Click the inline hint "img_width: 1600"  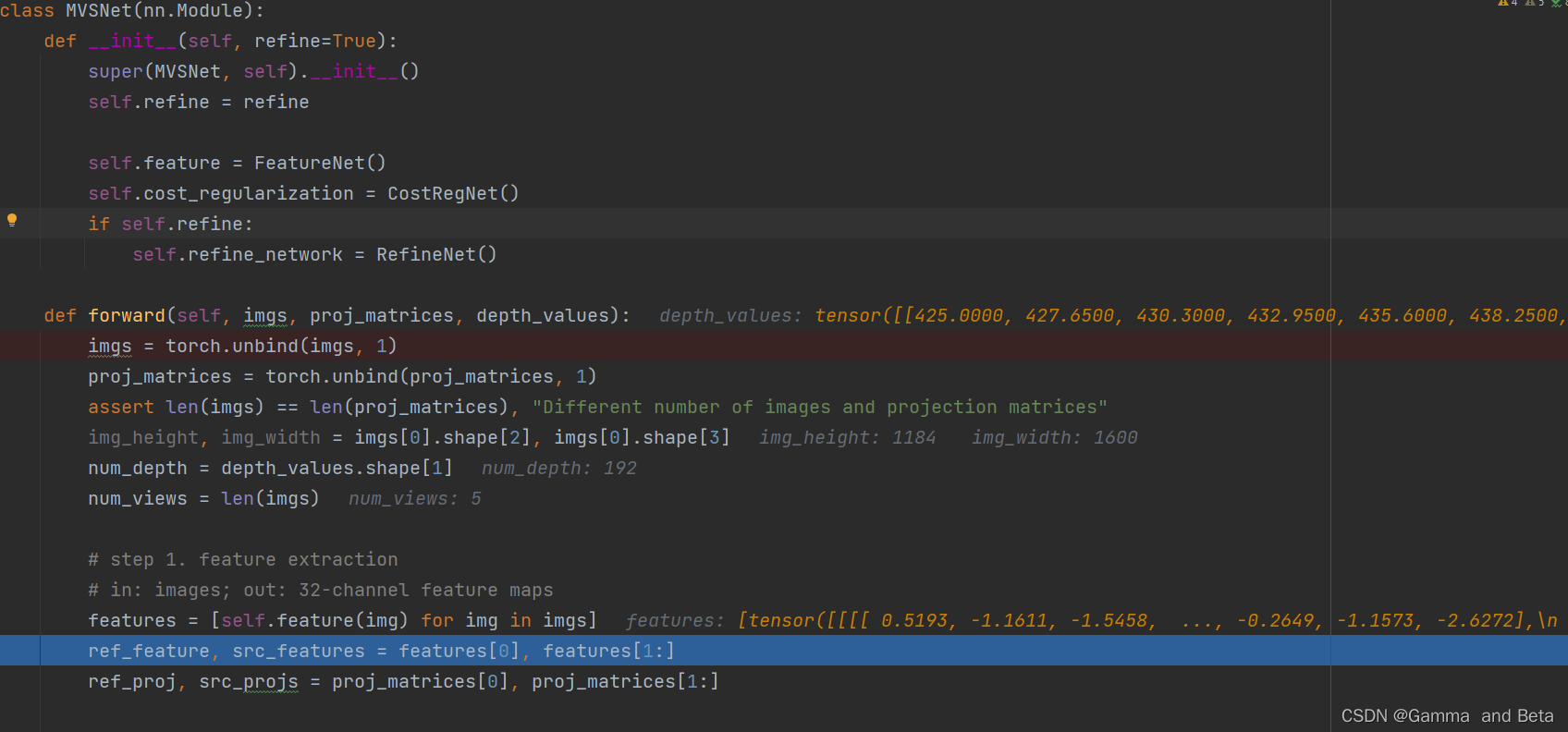tap(1055, 437)
